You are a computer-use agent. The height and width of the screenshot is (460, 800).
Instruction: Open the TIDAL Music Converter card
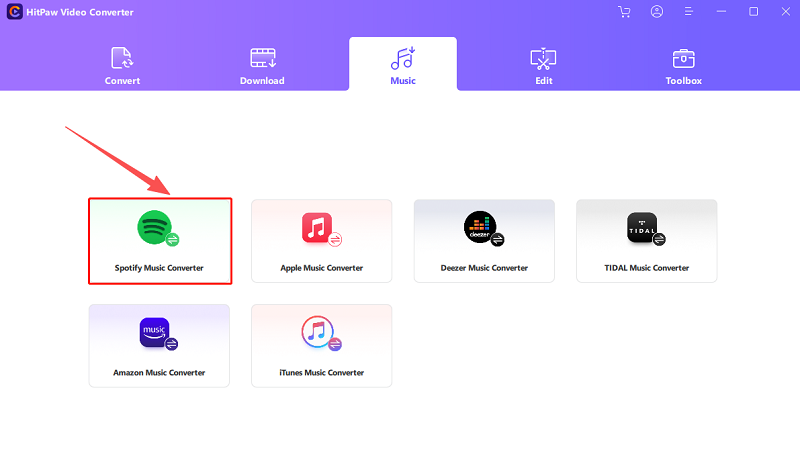click(x=646, y=241)
